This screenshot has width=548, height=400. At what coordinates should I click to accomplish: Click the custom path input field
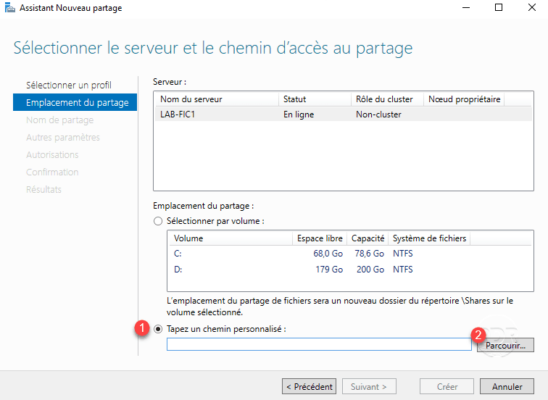coord(319,344)
